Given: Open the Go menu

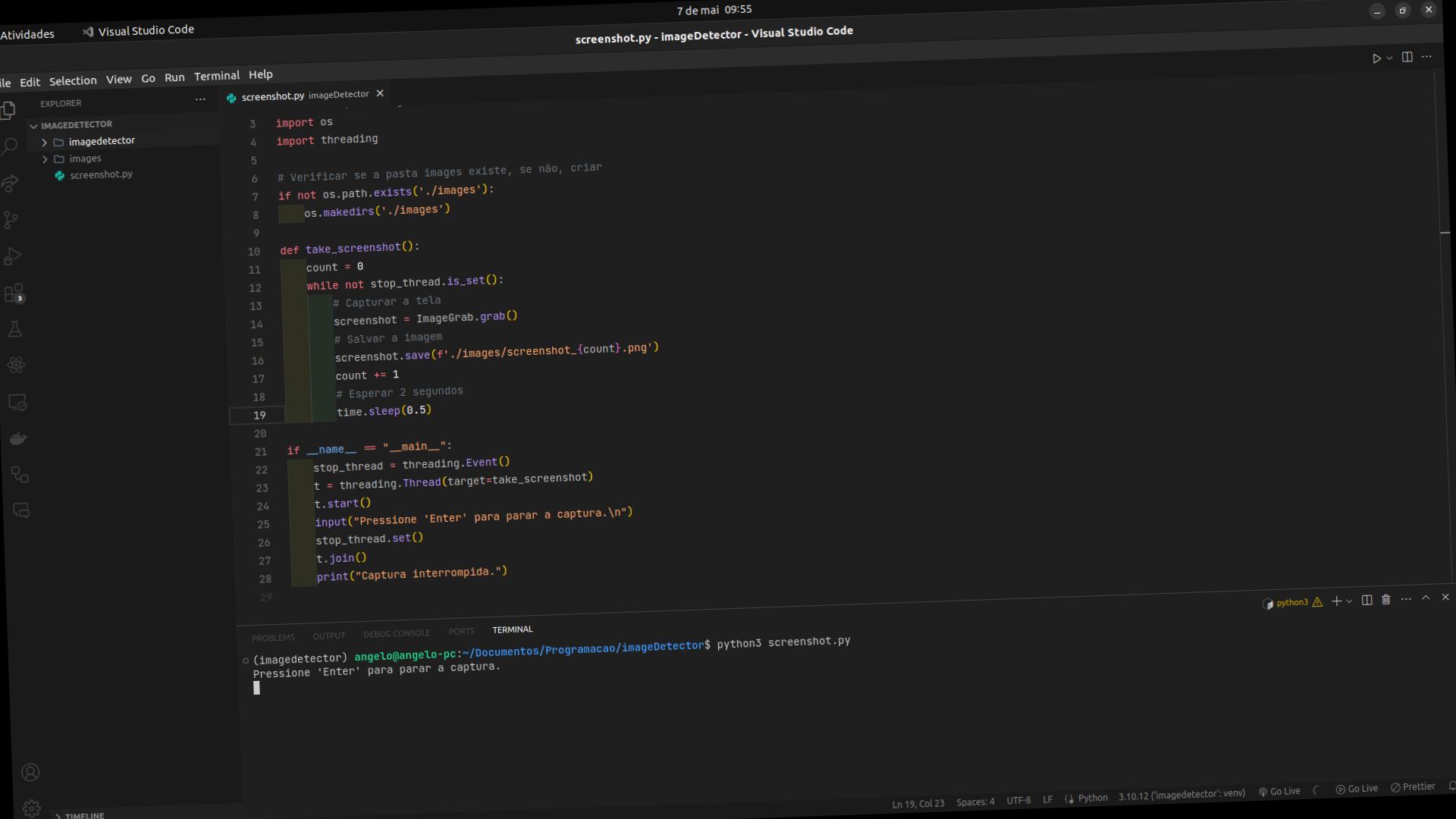Looking at the screenshot, I should click(x=148, y=78).
